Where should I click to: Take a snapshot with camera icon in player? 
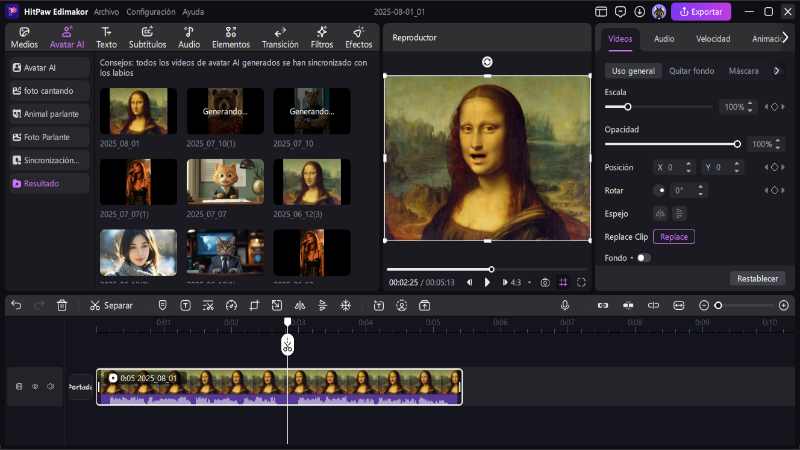tap(545, 282)
